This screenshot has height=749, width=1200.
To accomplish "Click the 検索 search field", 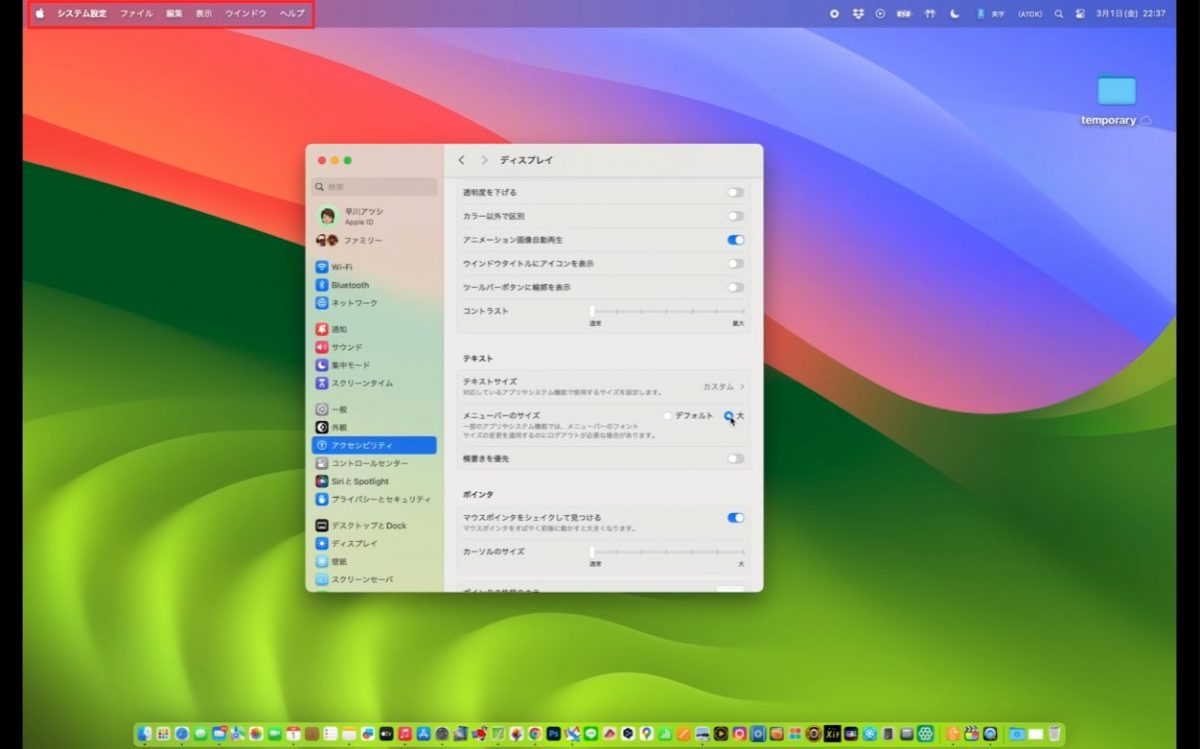I will pos(374,187).
